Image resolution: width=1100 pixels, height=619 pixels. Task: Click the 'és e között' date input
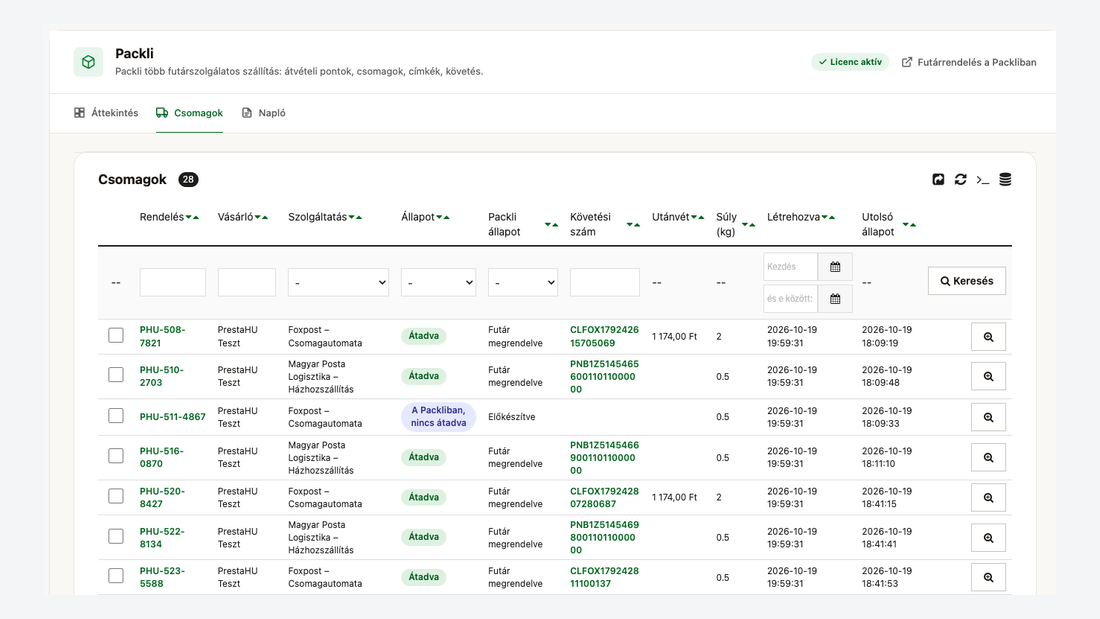click(x=791, y=299)
